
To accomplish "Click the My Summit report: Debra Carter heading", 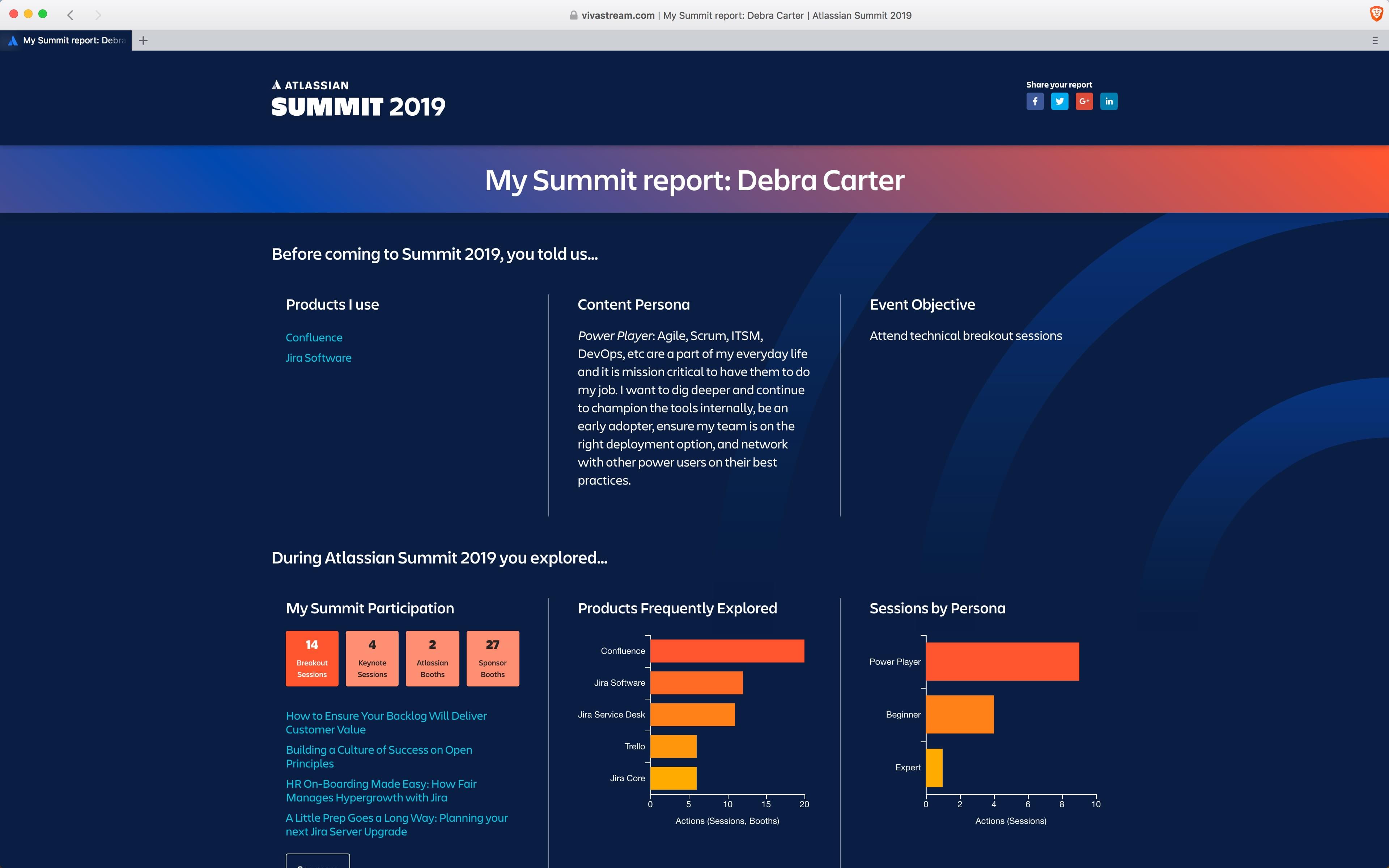I will (x=694, y=180).
